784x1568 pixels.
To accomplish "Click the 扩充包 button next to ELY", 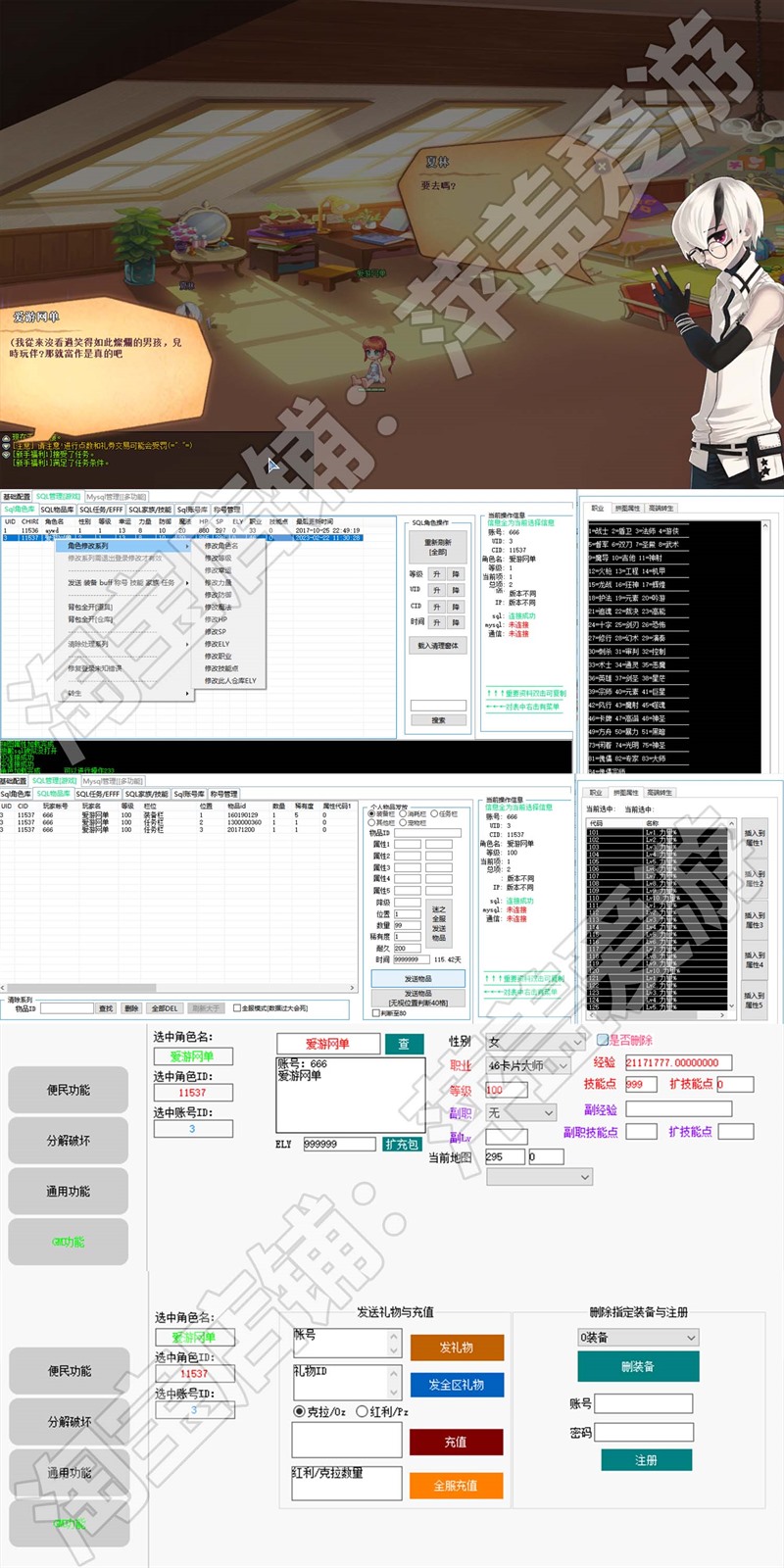I will click(x=401, y=1145).
